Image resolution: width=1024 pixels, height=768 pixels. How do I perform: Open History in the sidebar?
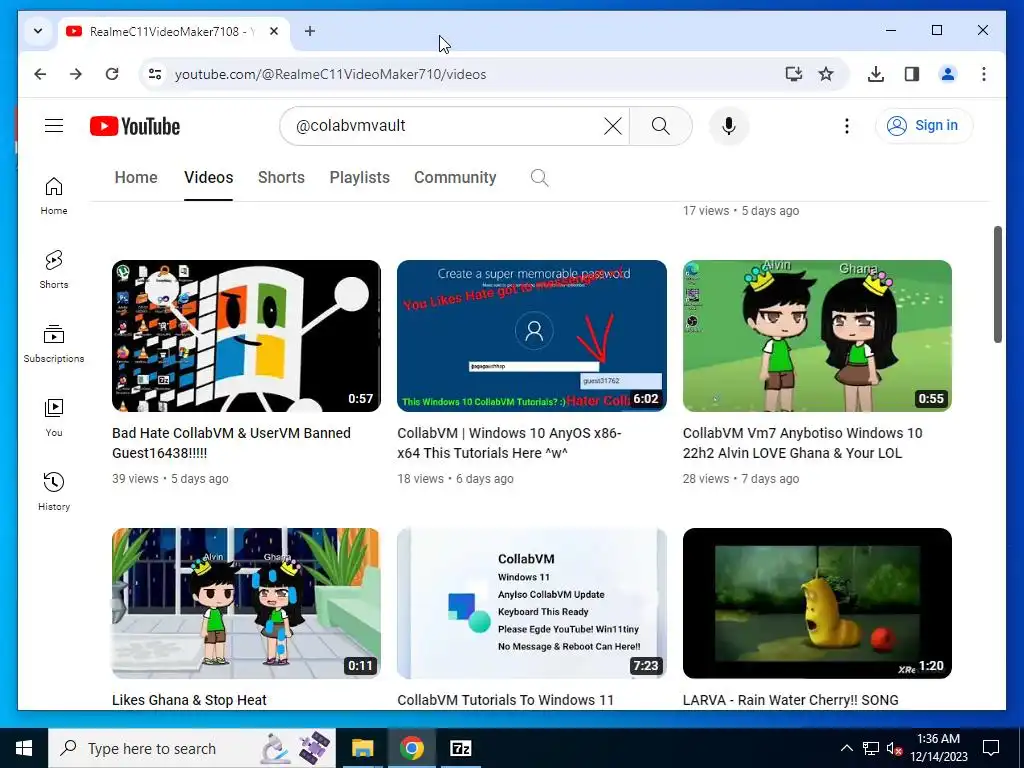click(54, 492)
